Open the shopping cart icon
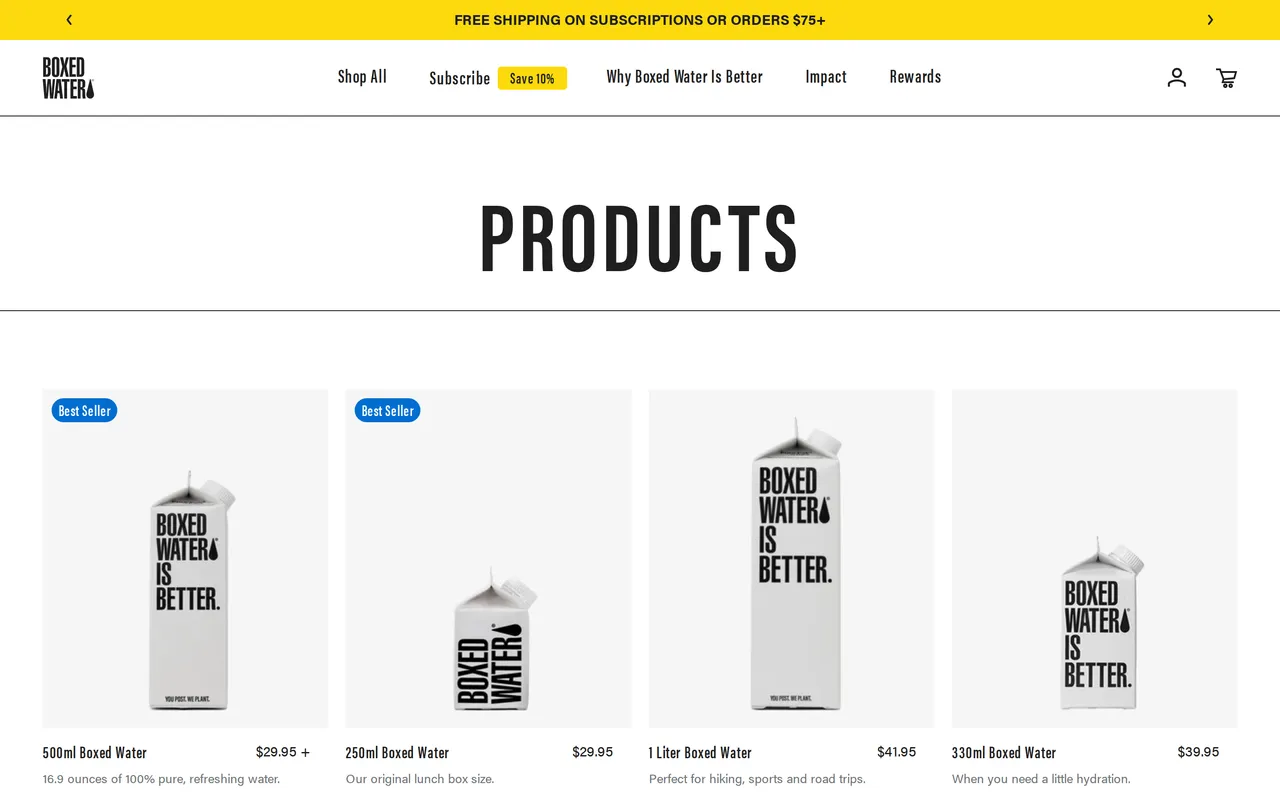Screen dimensions: 1280x800 pyautogui.click(x=1226, y=78)
